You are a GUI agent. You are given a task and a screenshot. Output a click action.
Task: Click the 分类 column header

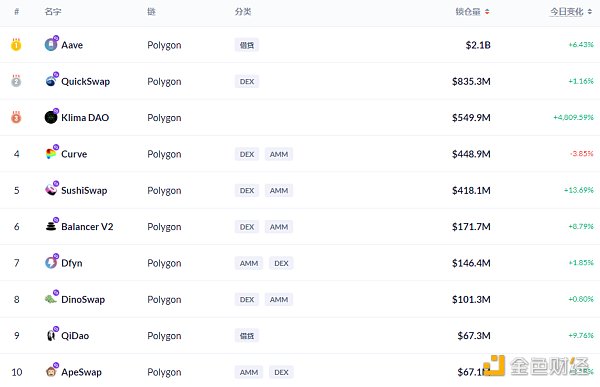click(x=243, y=11)
